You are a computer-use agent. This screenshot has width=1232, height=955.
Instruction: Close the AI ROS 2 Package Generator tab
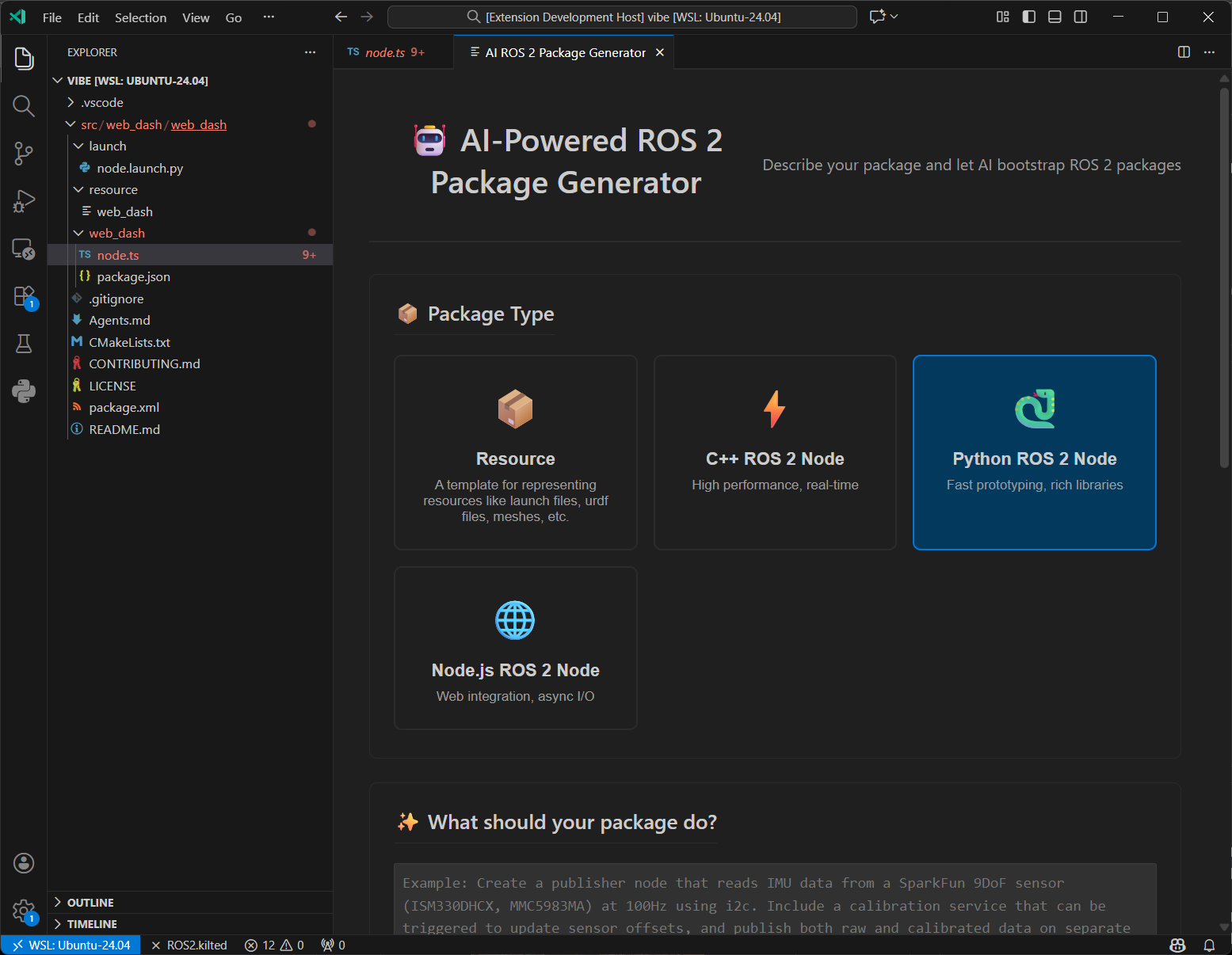pos(659,52)
